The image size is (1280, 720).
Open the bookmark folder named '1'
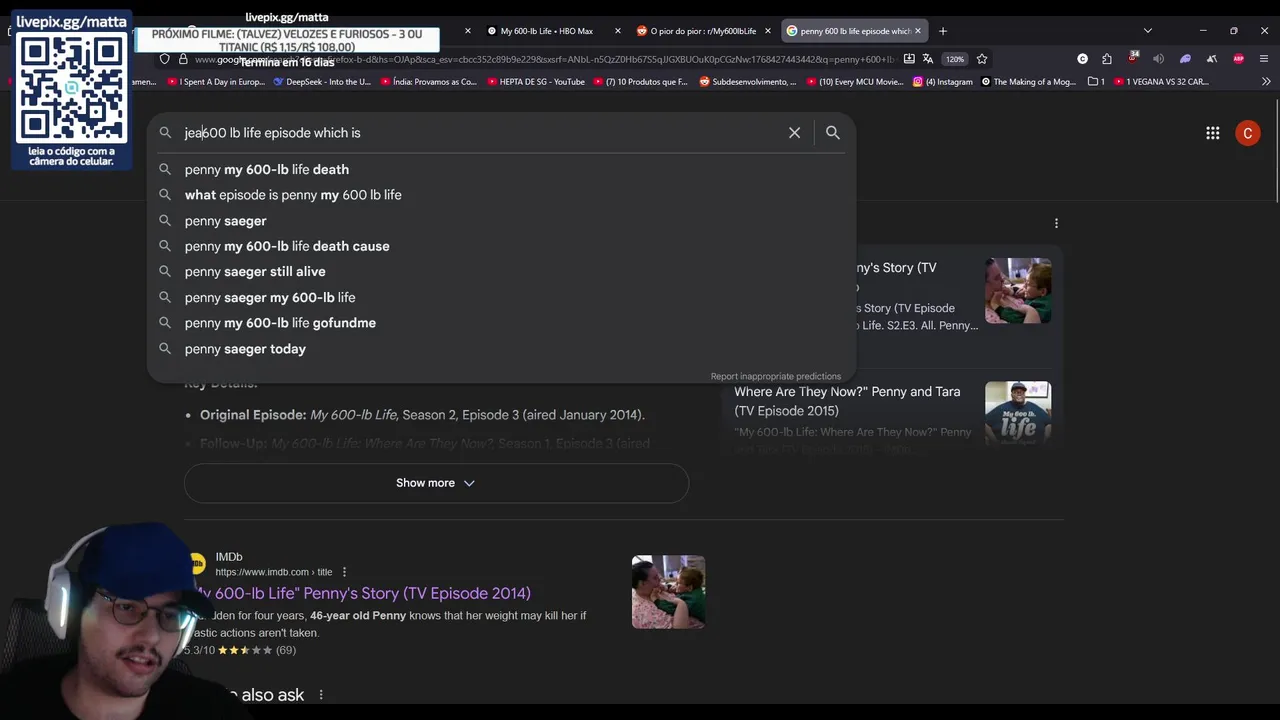click(x=1096, y=82)
